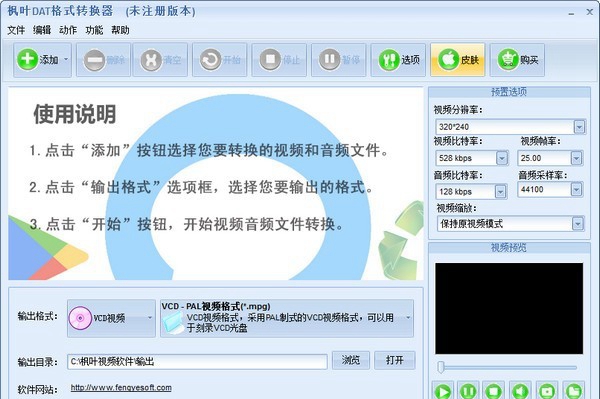Click the snapshot camera icon under preview

point(547,391)
